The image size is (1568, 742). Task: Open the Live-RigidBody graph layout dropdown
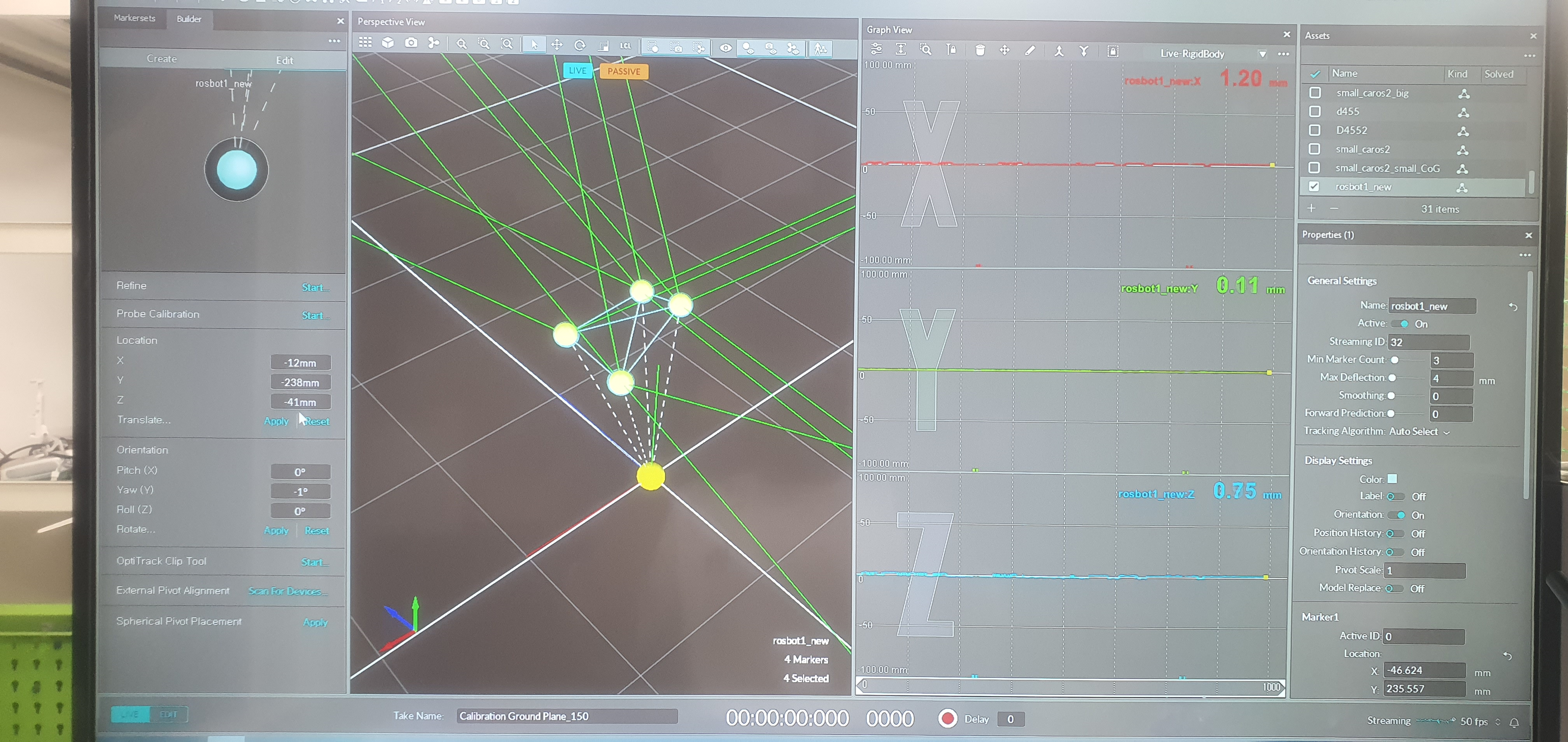click(1262, 54)
